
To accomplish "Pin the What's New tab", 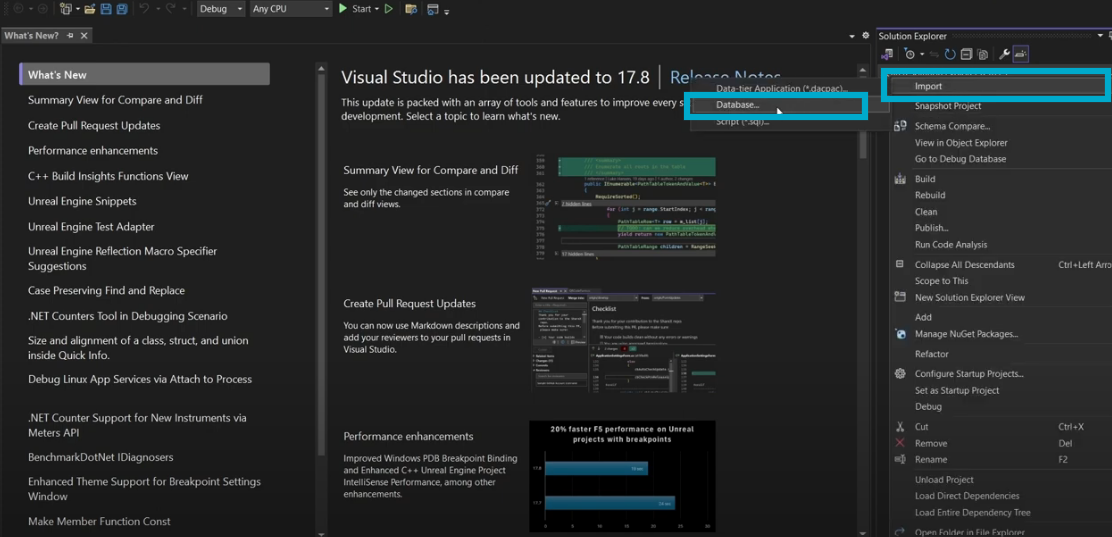I will [70, 35].
